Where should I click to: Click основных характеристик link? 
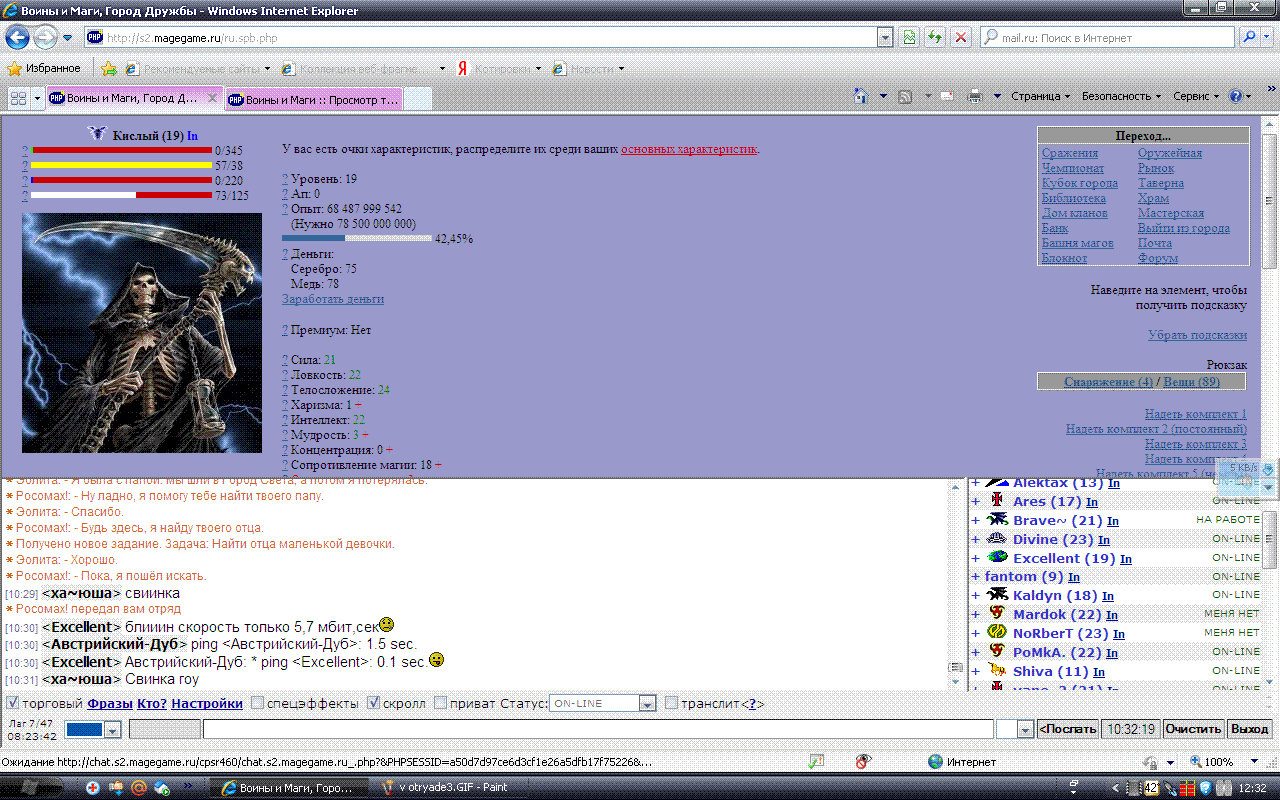[x=689, y=149]
